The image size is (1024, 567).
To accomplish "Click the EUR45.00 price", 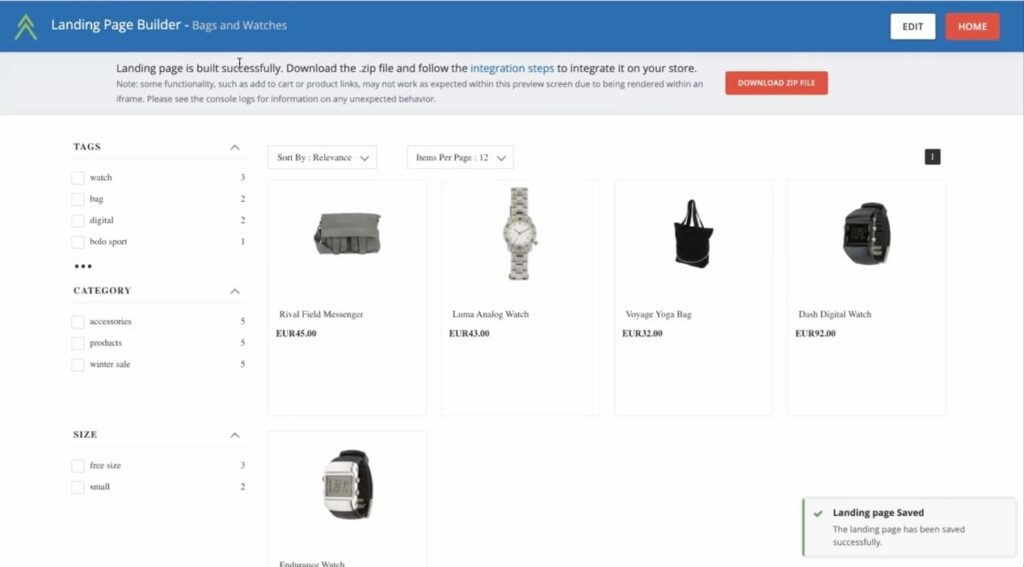I will (296, 333).
